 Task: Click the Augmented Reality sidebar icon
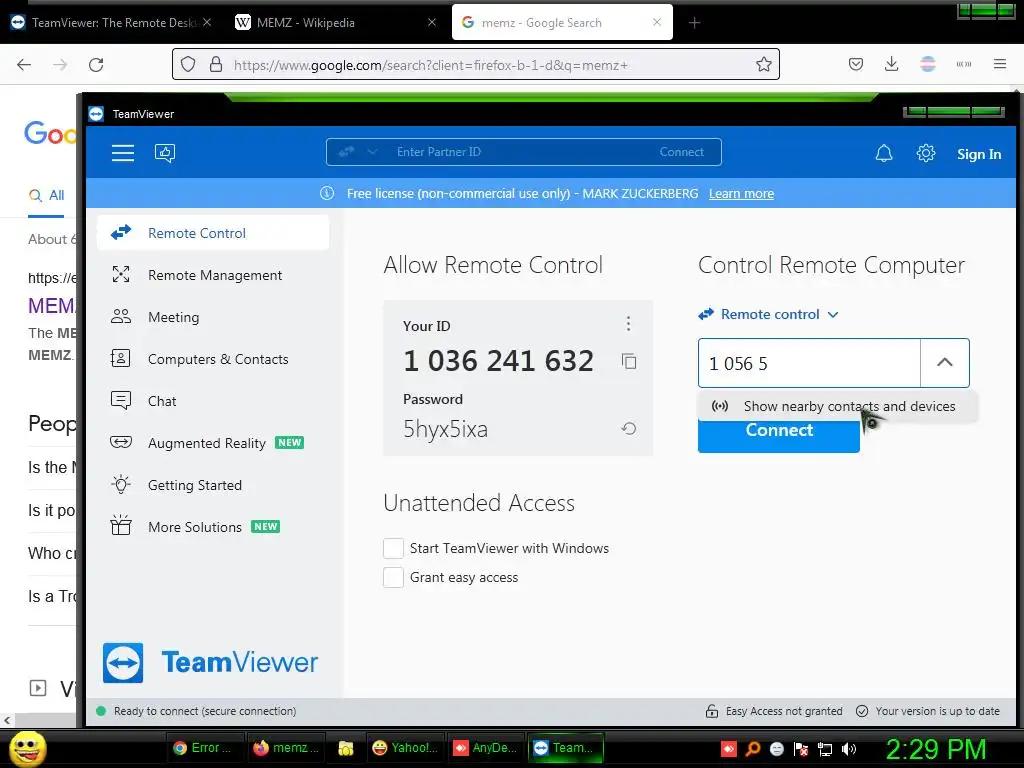[x=121, y=443]
